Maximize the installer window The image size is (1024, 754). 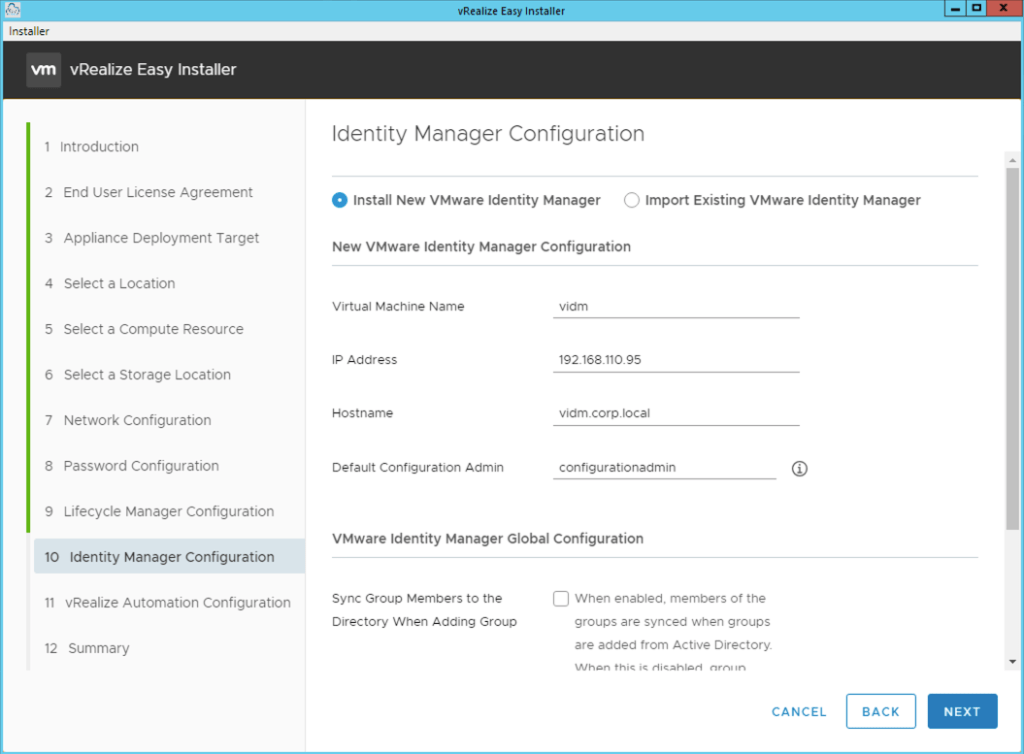tap(977, 9)
